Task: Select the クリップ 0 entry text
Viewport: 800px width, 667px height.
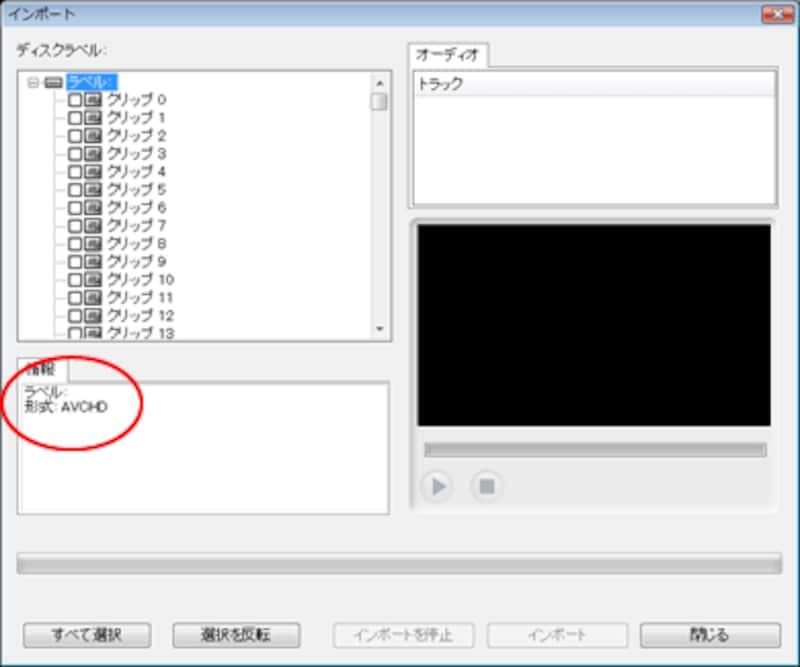Action: 136,100
